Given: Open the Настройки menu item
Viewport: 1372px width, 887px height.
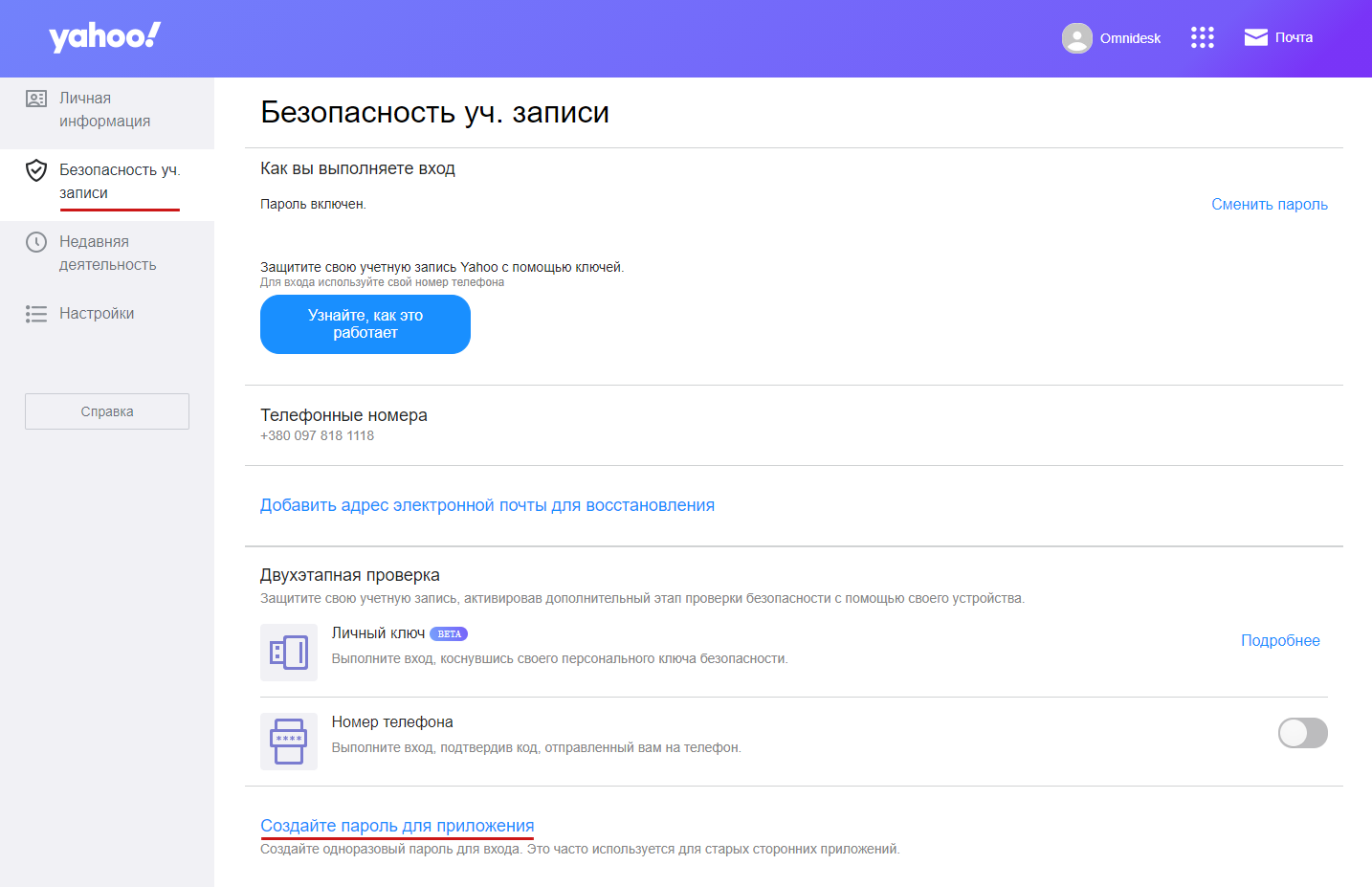Looking at the screenshot, I should [x=97, y=314].
